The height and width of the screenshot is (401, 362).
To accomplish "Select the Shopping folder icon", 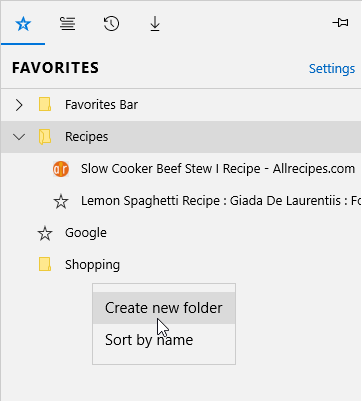I will tap(45, 265).
